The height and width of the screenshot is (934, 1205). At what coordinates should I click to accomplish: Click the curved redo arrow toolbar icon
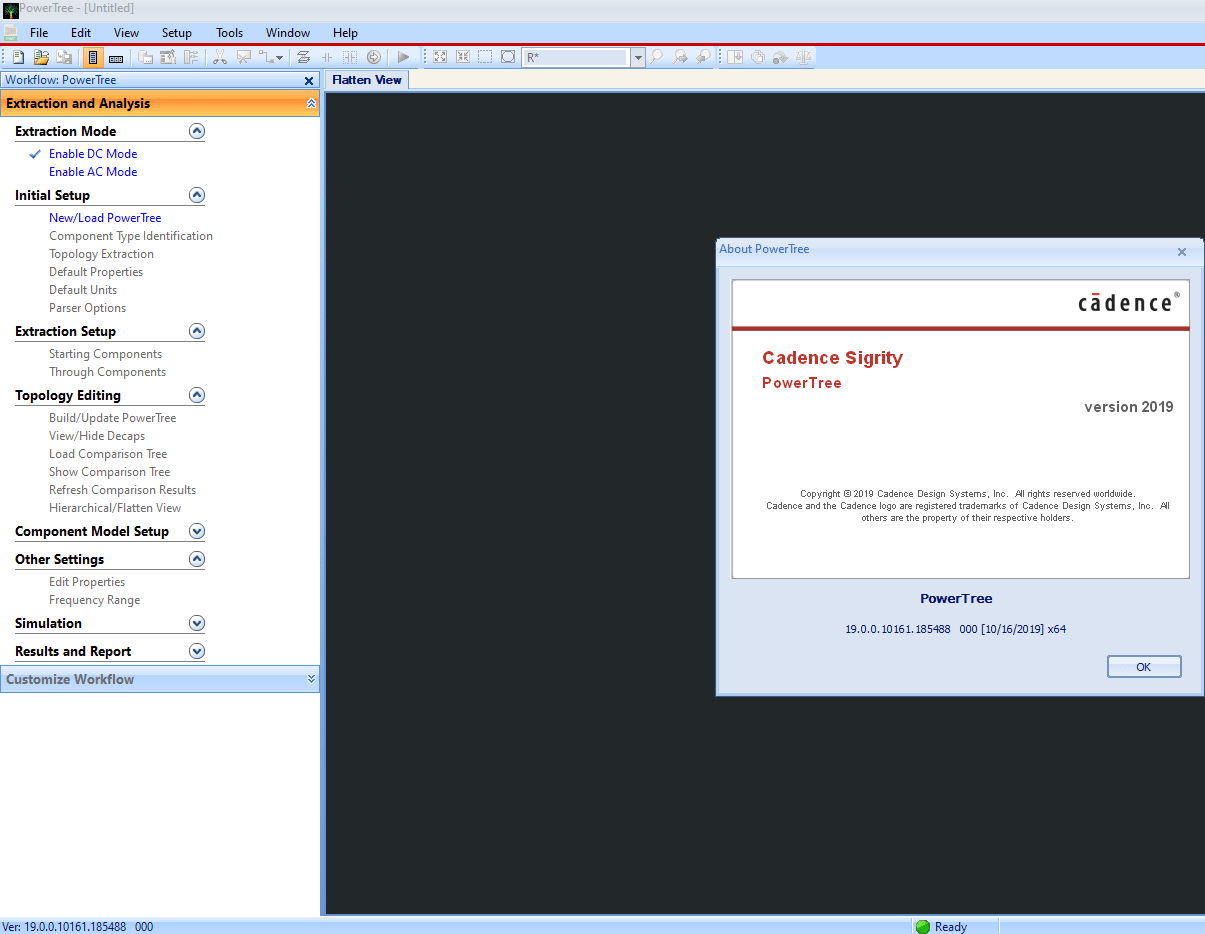pyautogui.click(x=780, y=57)
